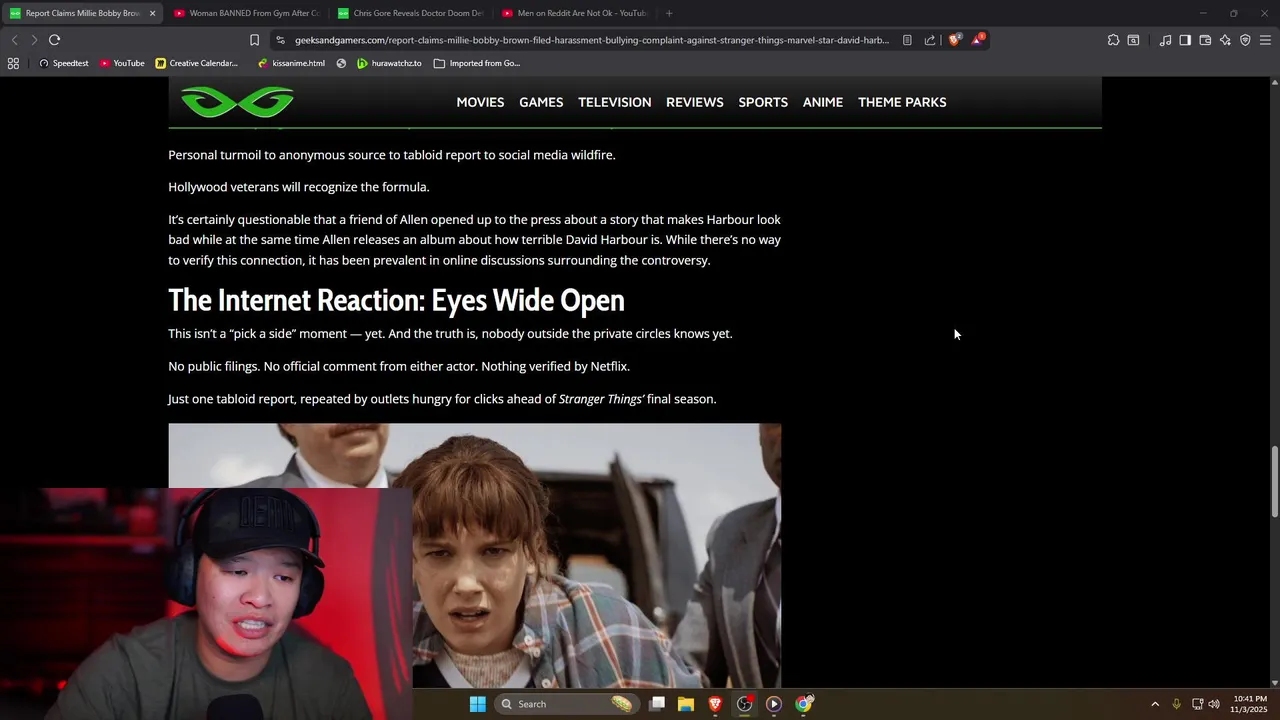This screenshot has height=720, width=1280.
Task: Open Brave browser from the taskbar
Action: pyautogui.click(x=715, y=704)
